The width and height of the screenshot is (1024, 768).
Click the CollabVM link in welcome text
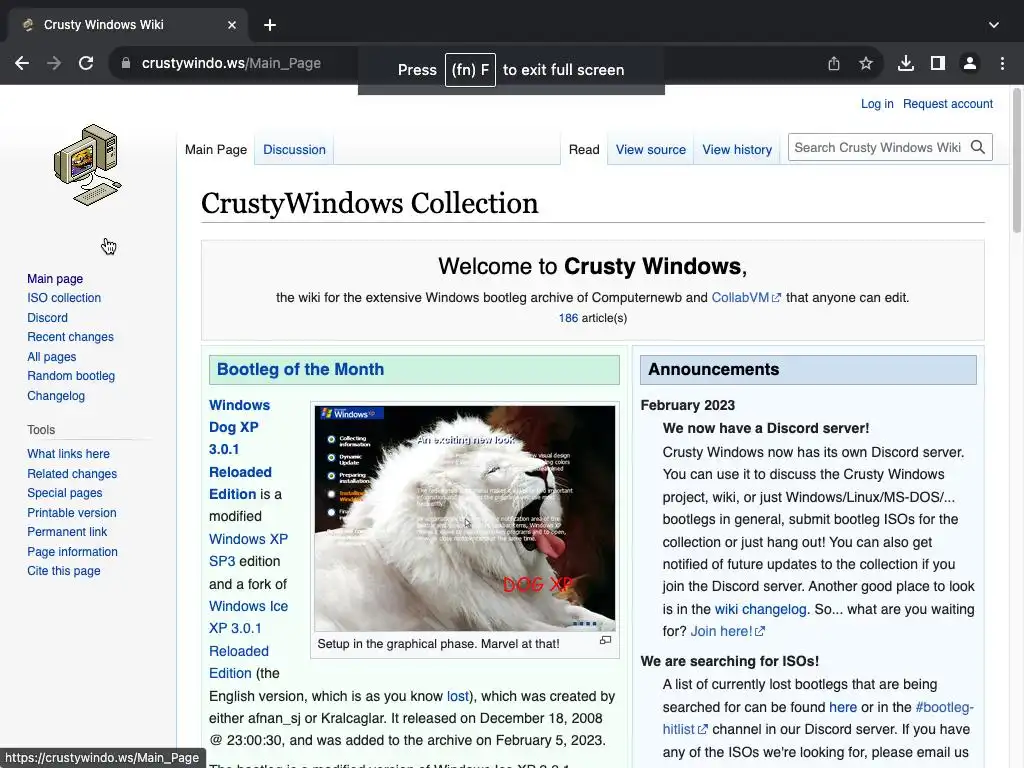(x=740, y=298)
